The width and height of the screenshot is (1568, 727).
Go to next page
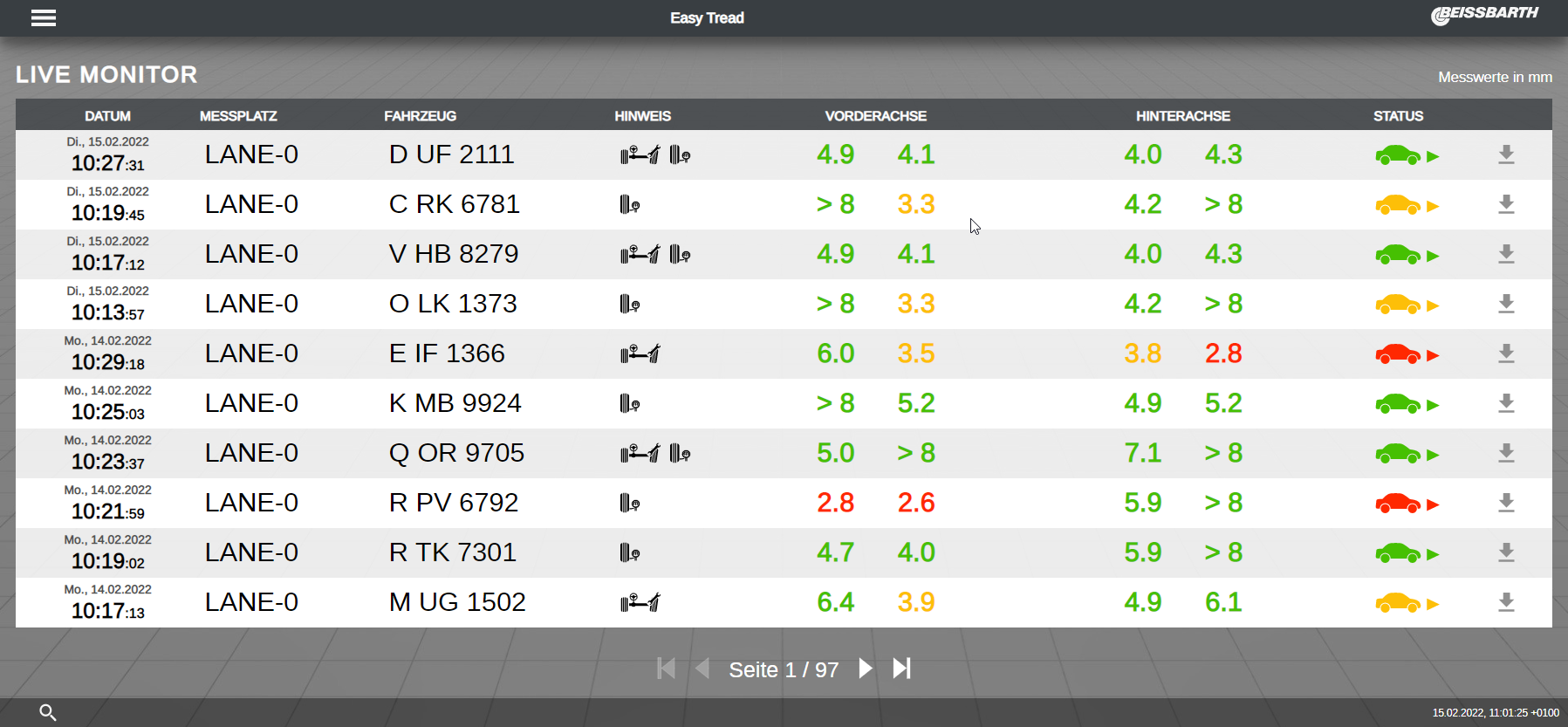(x=865, y=669)
